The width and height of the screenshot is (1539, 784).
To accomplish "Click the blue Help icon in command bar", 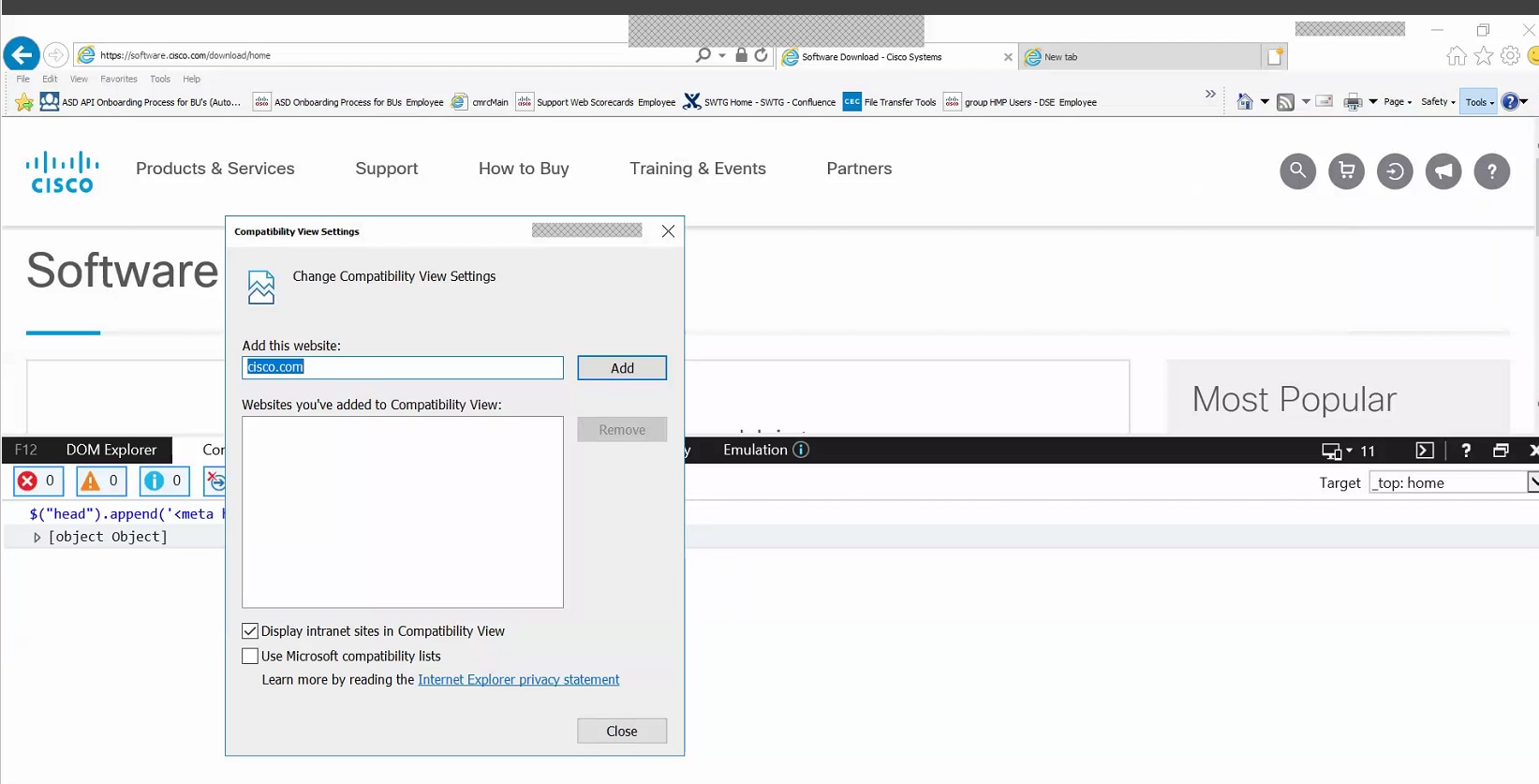I will (x=1510, y=101).
